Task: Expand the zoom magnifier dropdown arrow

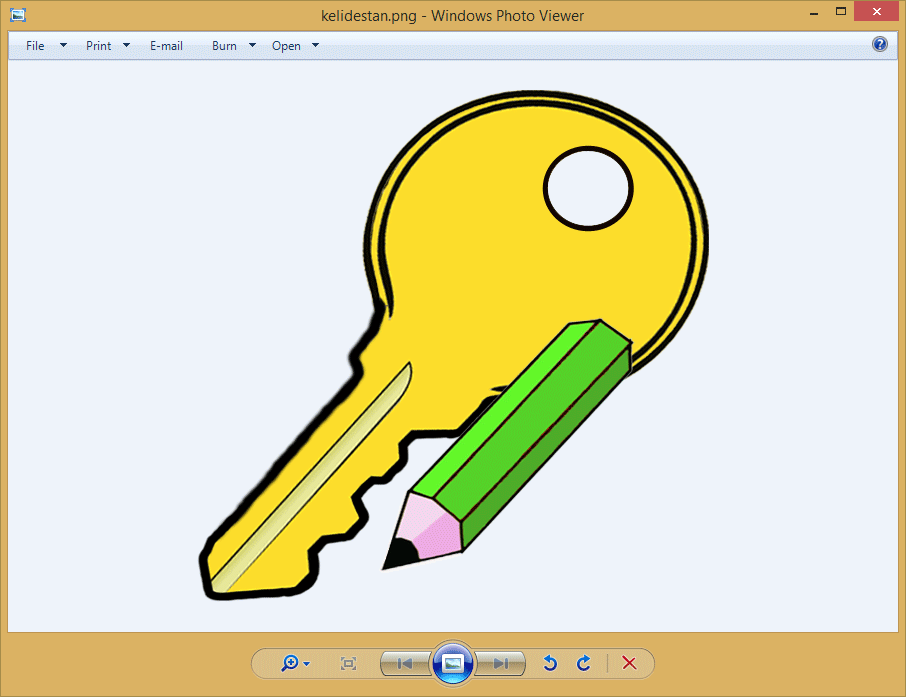Action: [x=306, y=663]
